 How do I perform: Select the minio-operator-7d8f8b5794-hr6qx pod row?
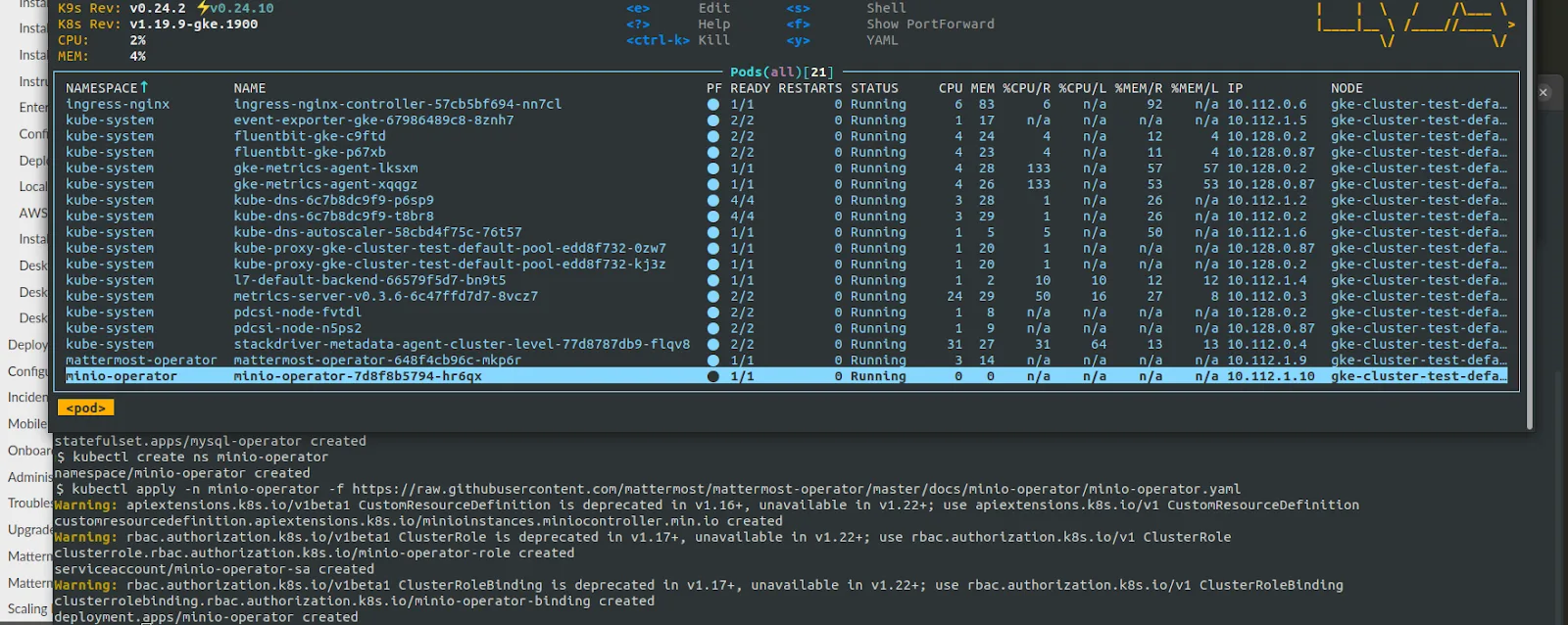click(x=786, y=376)
